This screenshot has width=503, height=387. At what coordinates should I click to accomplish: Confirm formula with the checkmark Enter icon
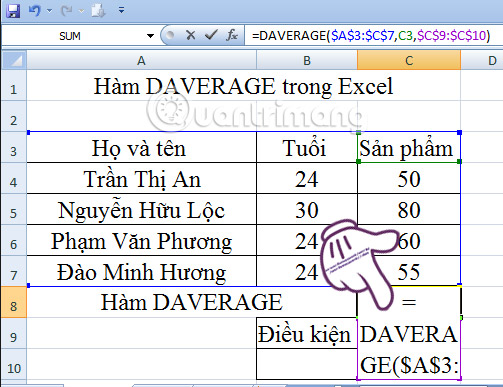(211, 35)
